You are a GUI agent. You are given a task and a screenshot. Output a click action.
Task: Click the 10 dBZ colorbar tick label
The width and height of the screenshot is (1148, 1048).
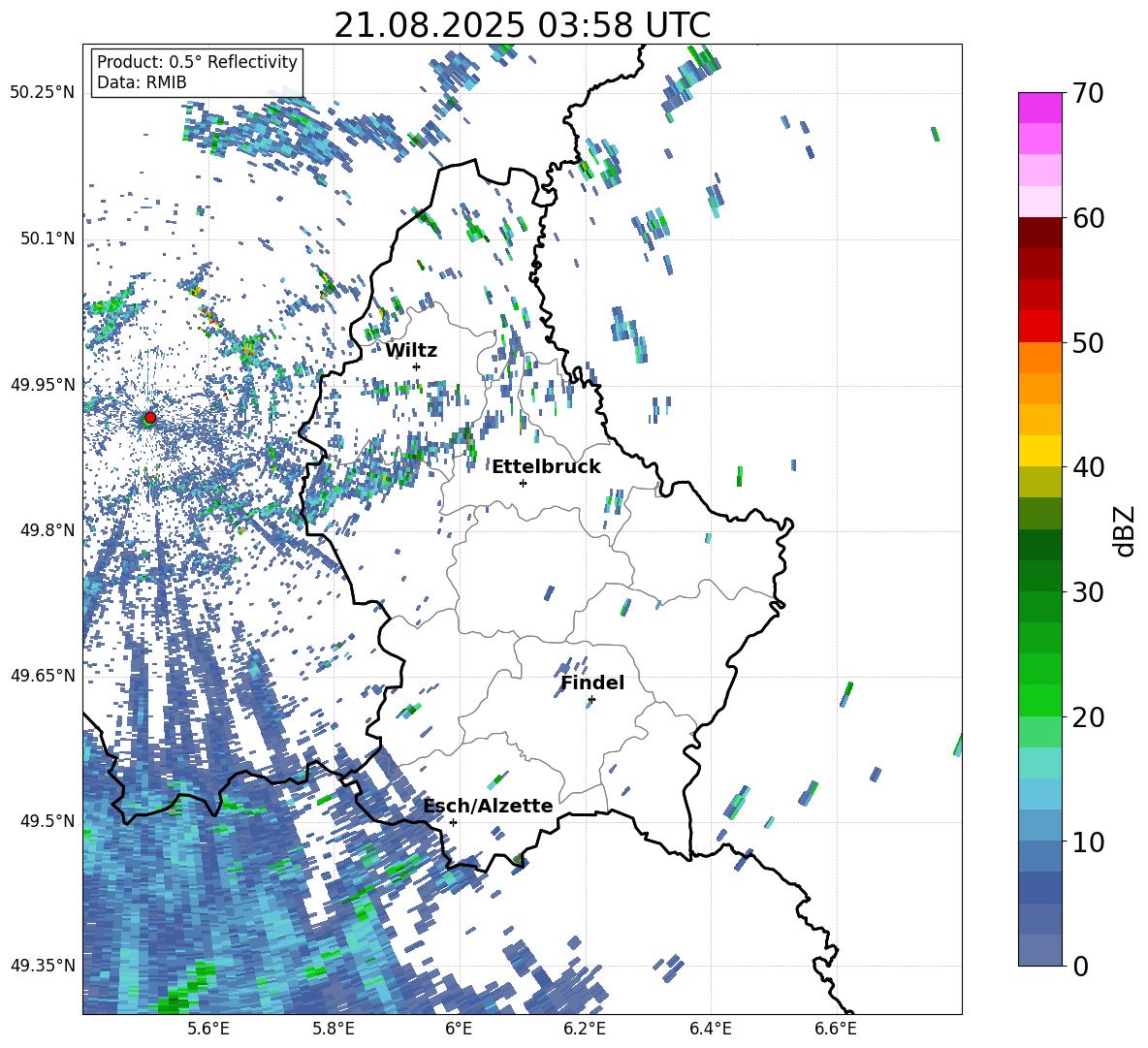pos(1087,842)
